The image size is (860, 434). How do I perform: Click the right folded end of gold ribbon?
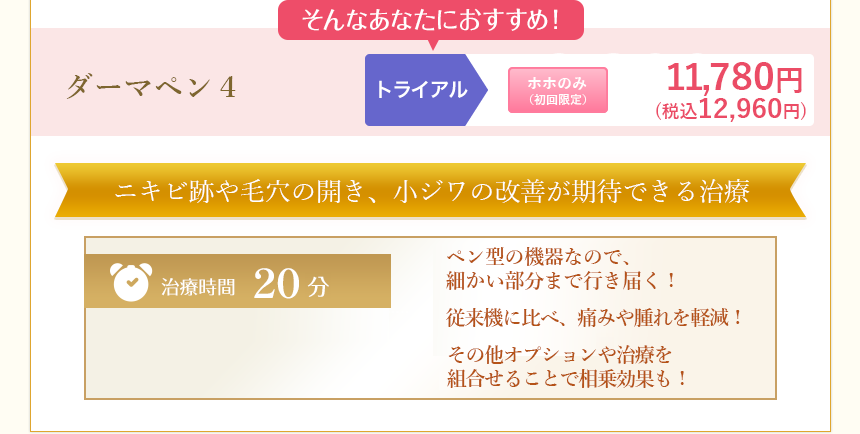(795, 190)
